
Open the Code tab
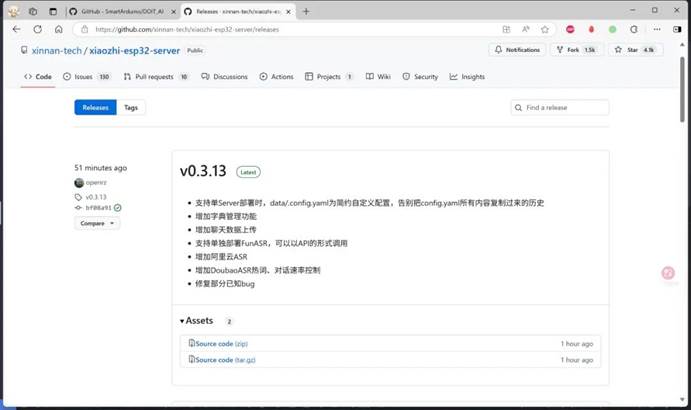pos(38,77)
